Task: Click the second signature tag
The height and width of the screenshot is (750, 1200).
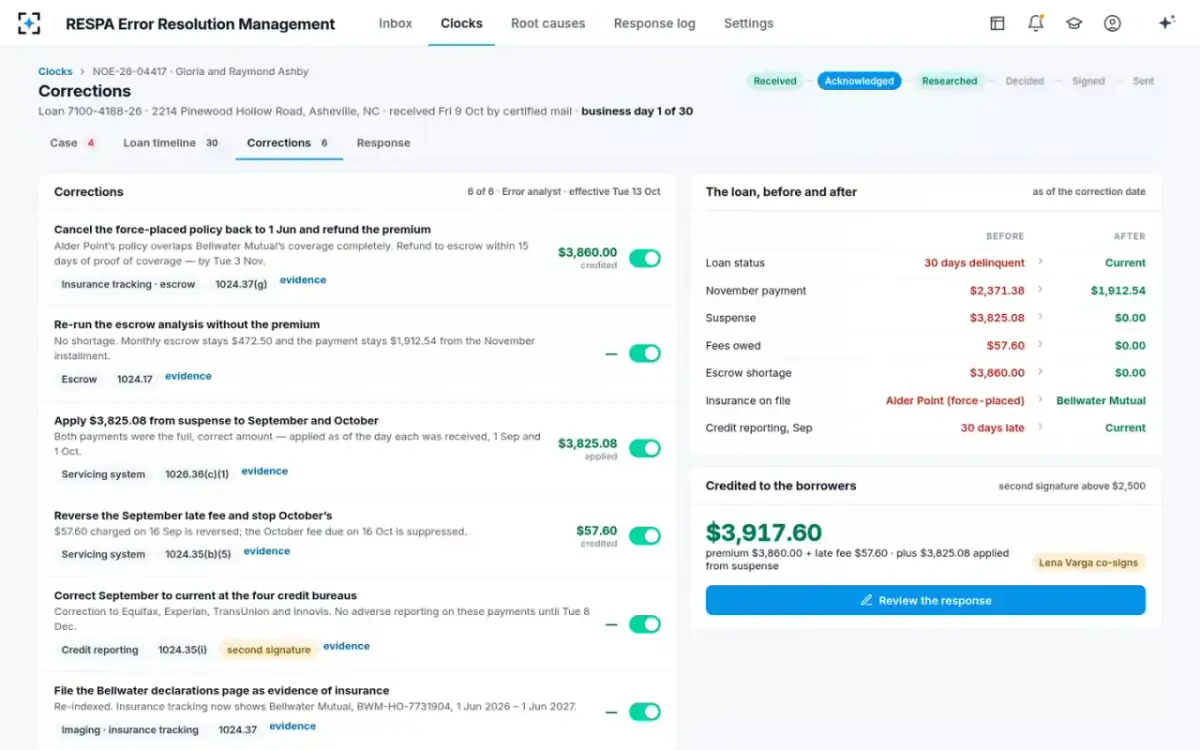Action: (268, 650)
